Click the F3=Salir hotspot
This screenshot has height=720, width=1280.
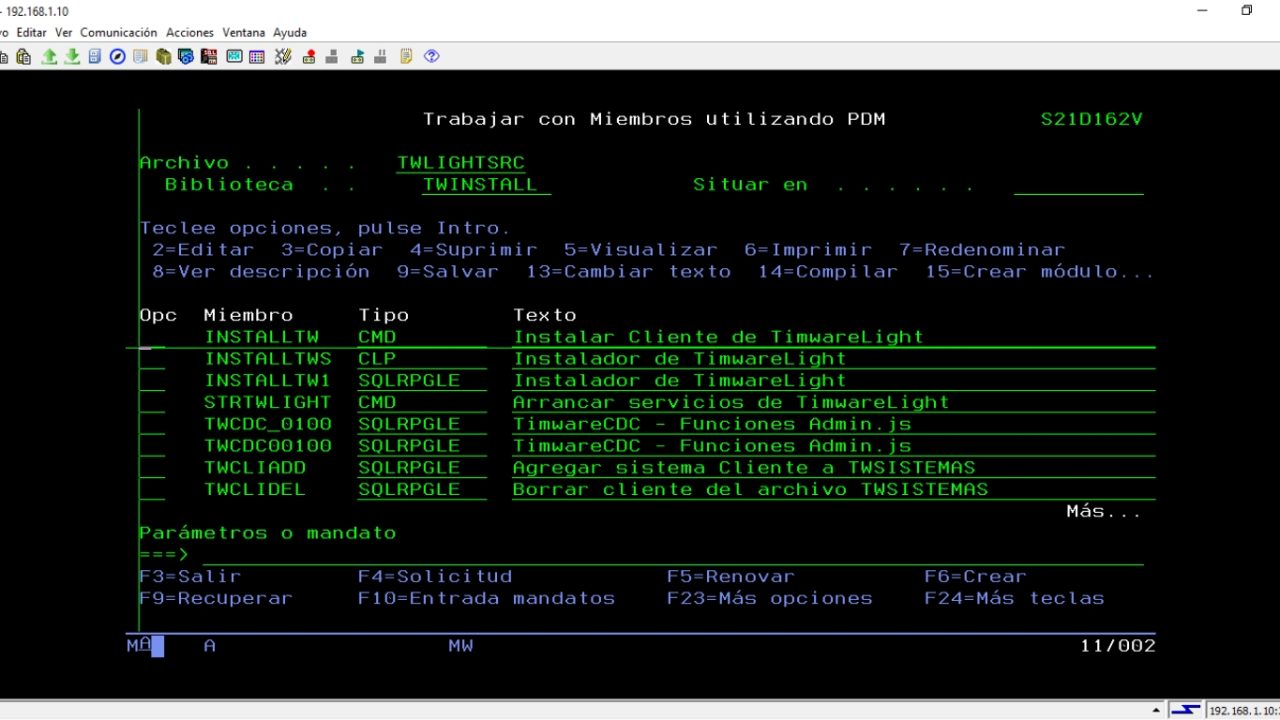pos(190,576)
